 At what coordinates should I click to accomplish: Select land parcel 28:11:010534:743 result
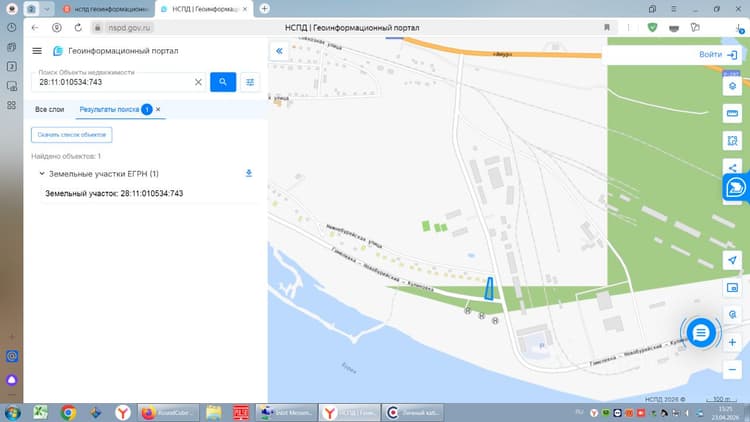114,193
